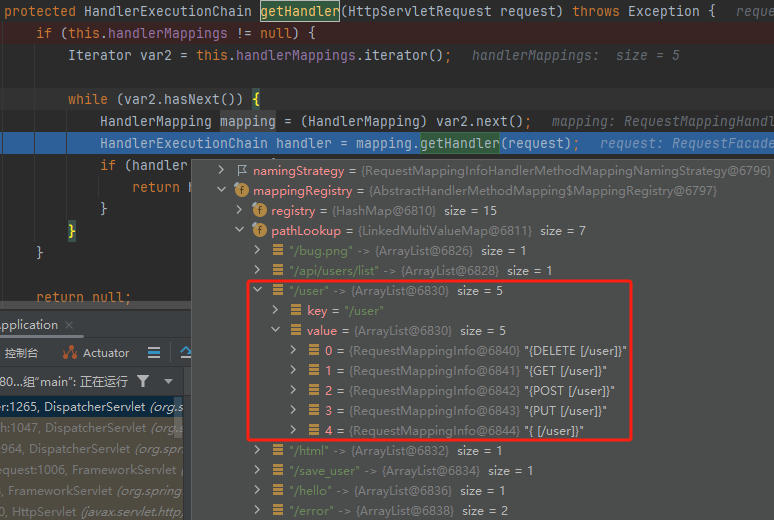Image resolution: width=774 pixels, height=520 pixels.
Task: Expand the "/bug.png" entry
Action: 257,250
